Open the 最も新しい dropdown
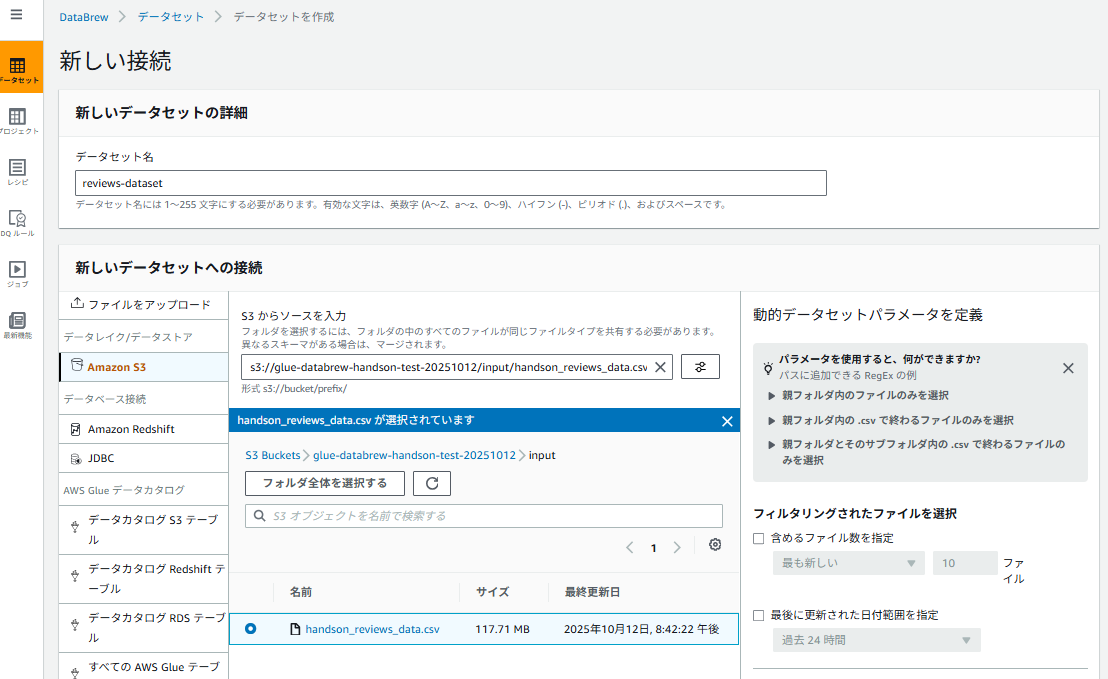The width and height of the screenshot is (1108, 679). (x=849, y=563)
